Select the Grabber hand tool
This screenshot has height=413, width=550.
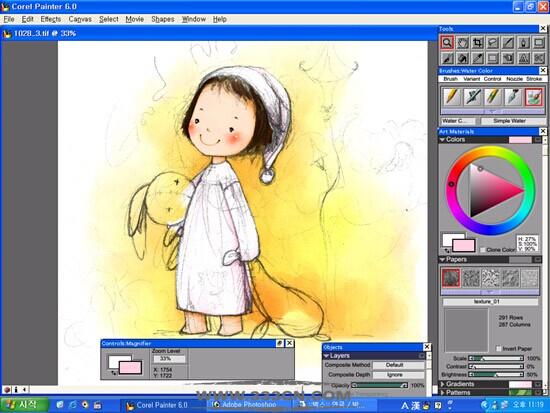point(462,43)
